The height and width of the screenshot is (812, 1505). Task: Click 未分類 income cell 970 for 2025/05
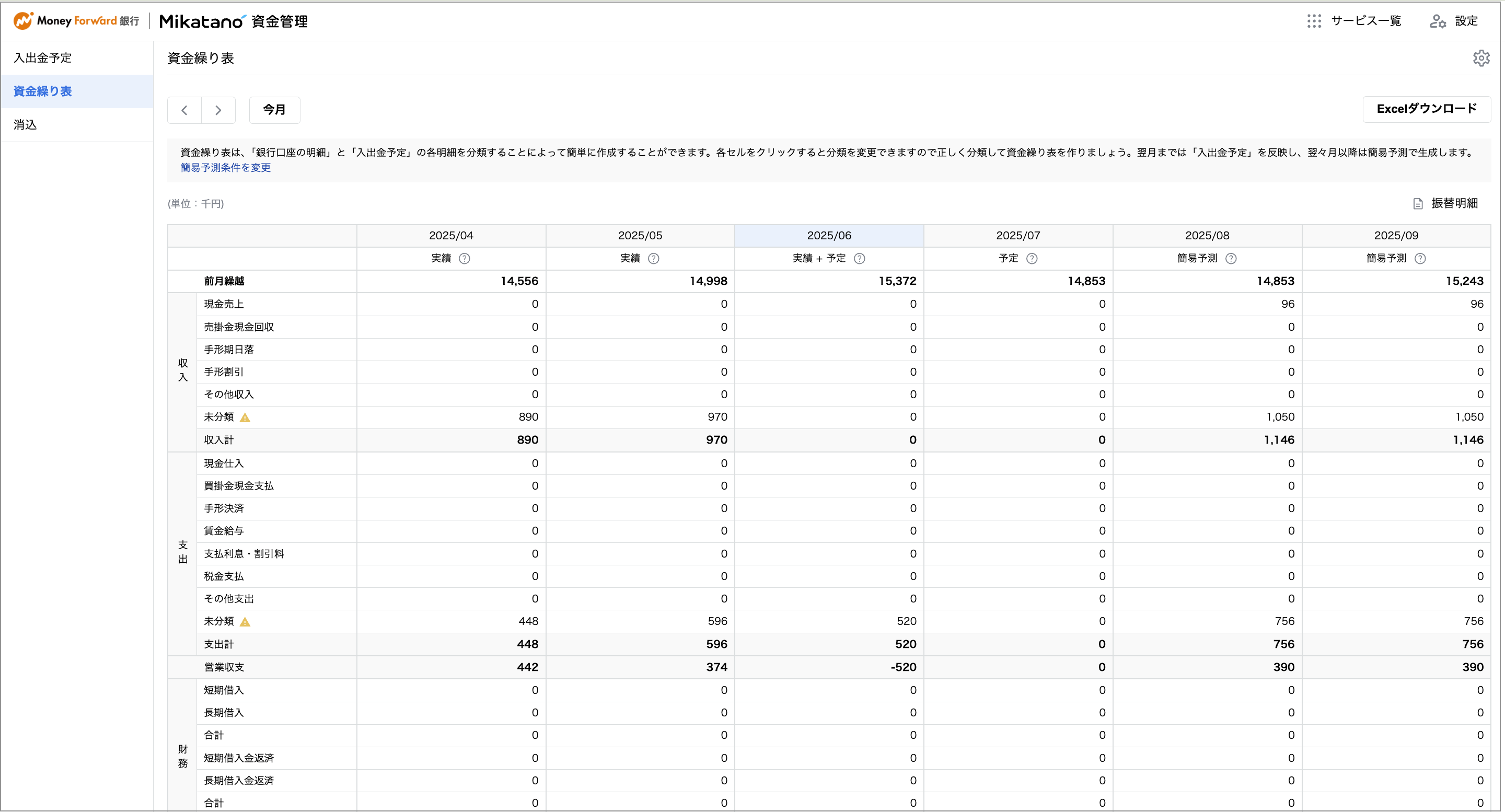tap(640, 417)
